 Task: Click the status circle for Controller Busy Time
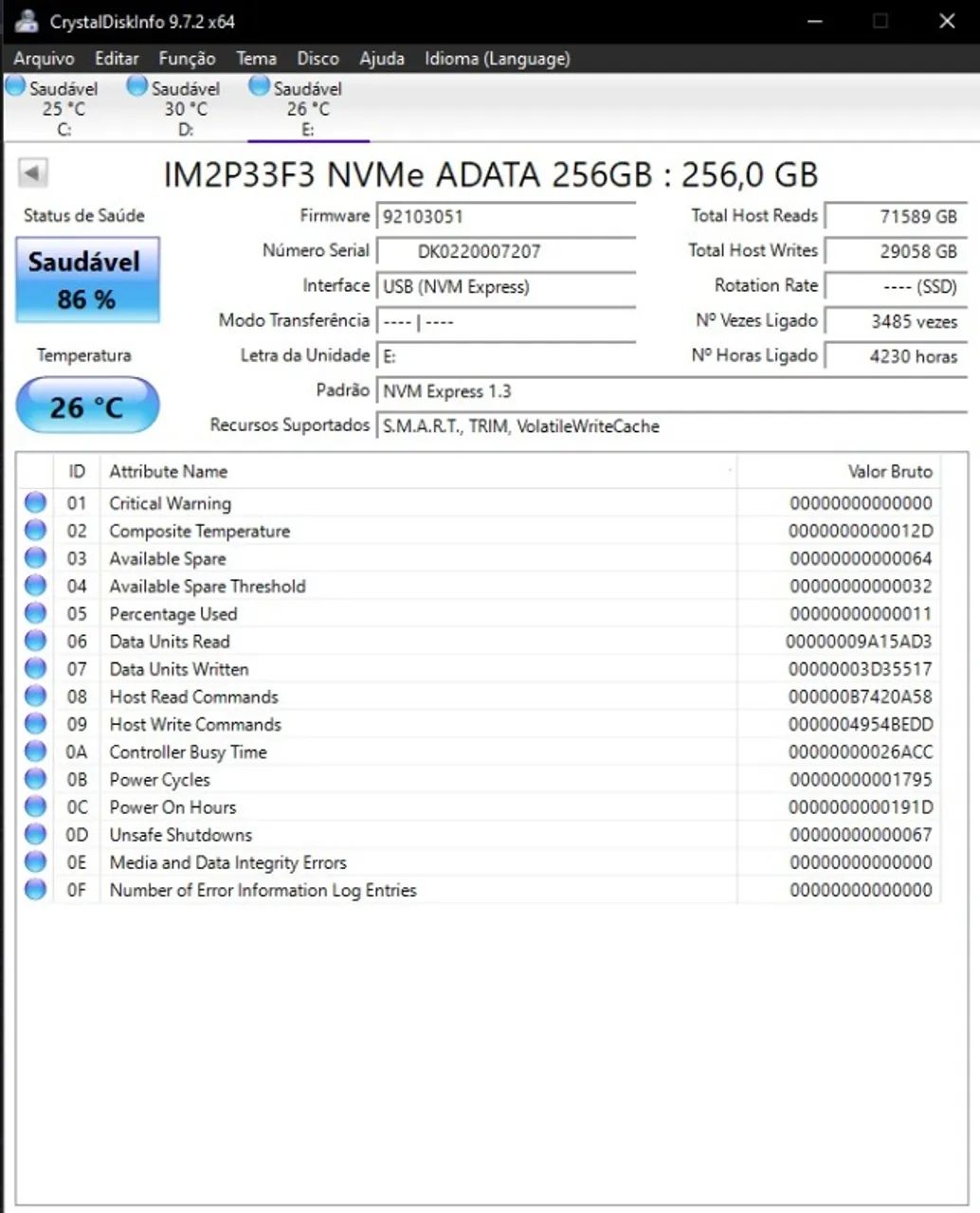(36, 751)
